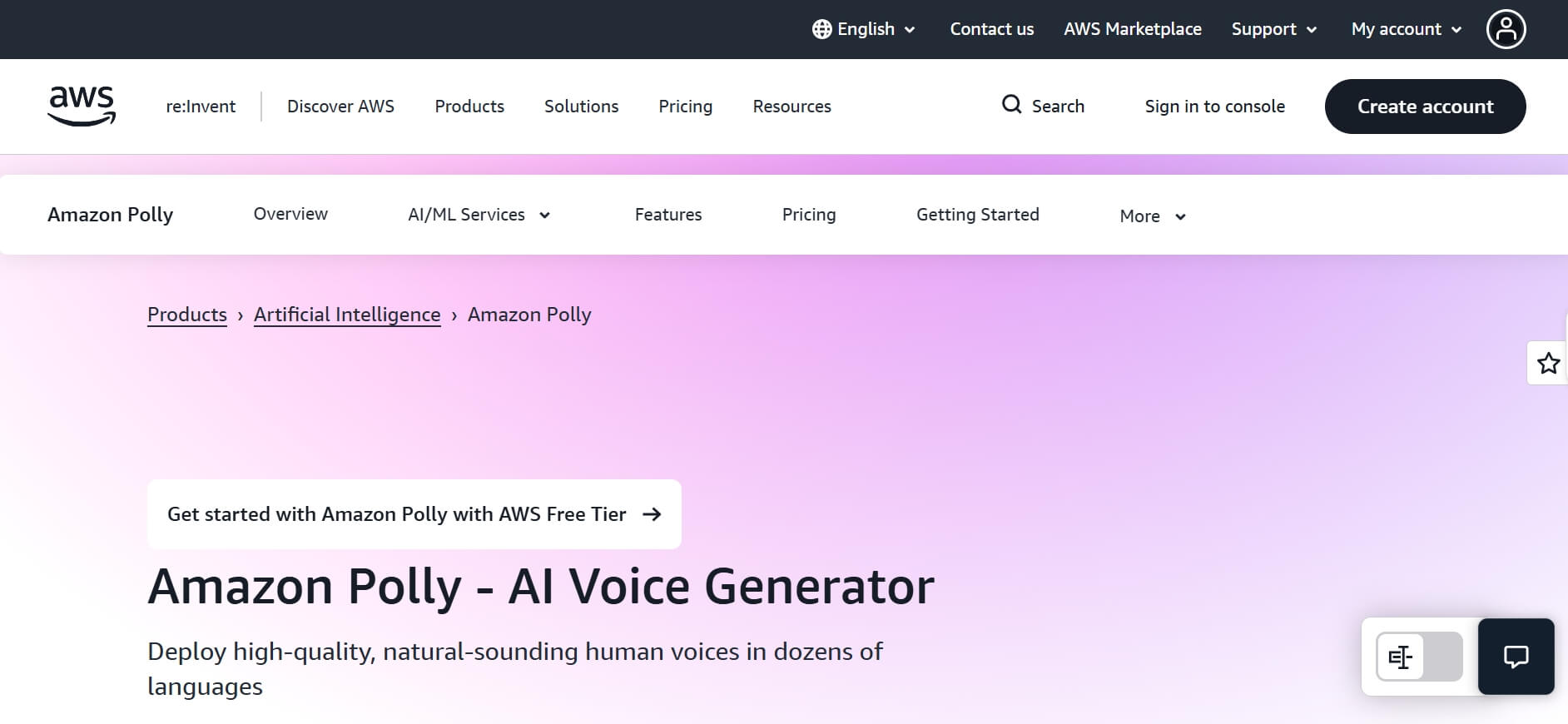The width and height of the screenshot is (1568, 724).
Task: Click the AWS logo icon
Action: point(82,106)
